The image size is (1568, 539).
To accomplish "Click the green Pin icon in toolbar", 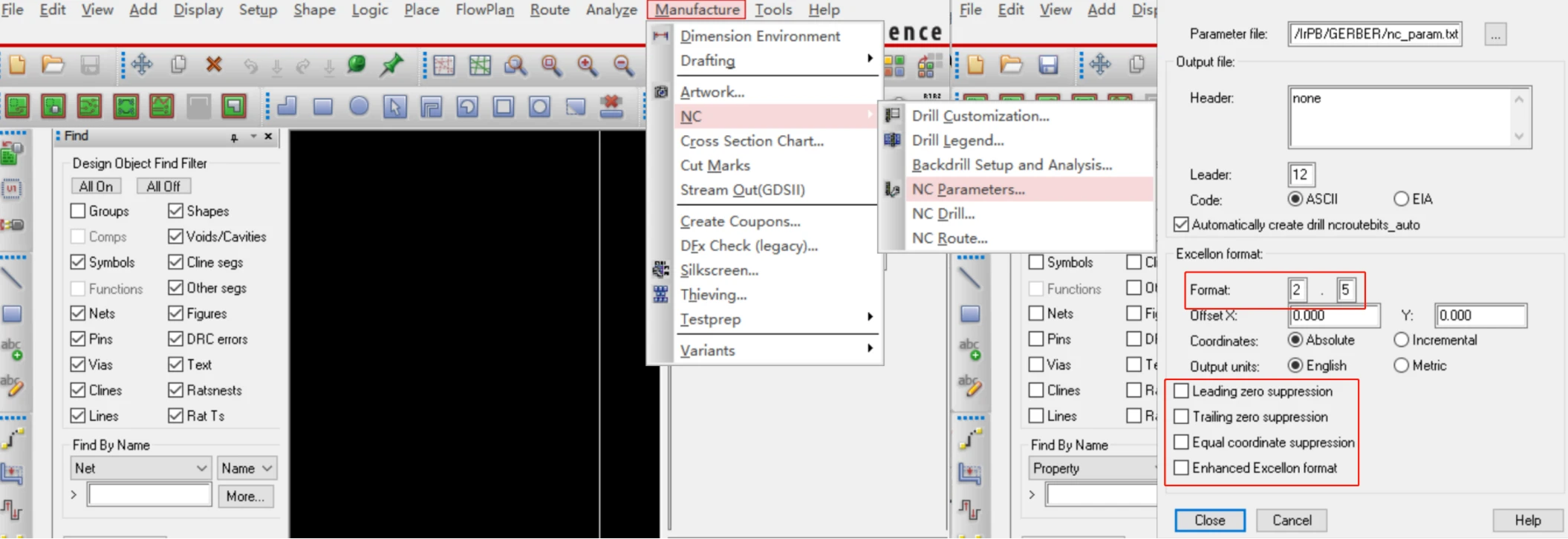I will 391,65.
